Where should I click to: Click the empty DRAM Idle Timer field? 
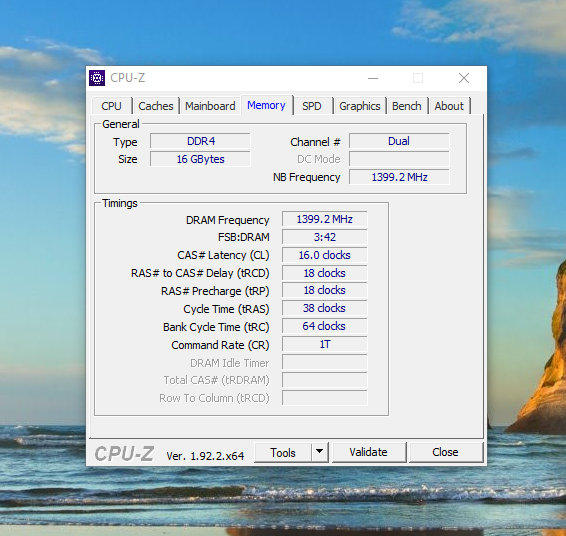[325, 362]
